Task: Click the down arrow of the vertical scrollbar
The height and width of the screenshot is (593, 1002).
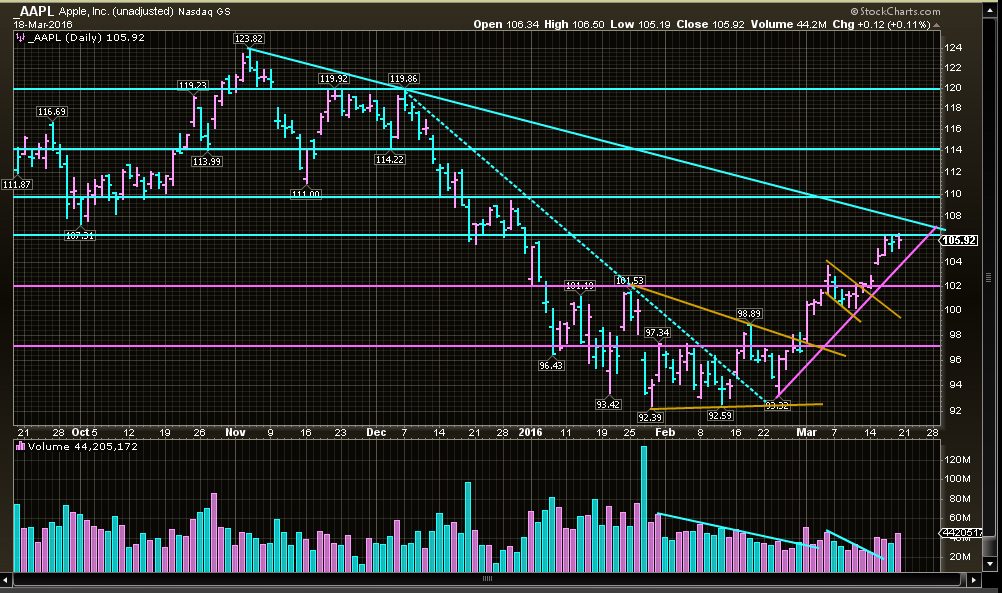Action: [x=990, y=564]
